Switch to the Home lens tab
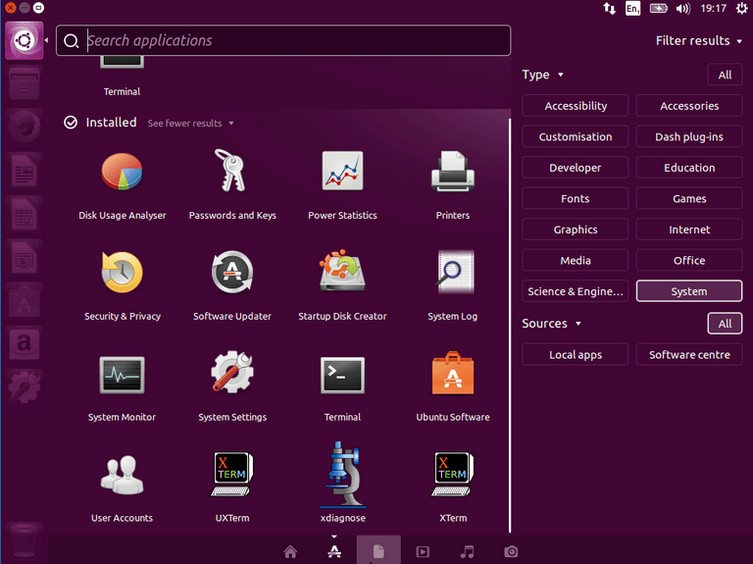753x564 pixels. click(290, 552)
